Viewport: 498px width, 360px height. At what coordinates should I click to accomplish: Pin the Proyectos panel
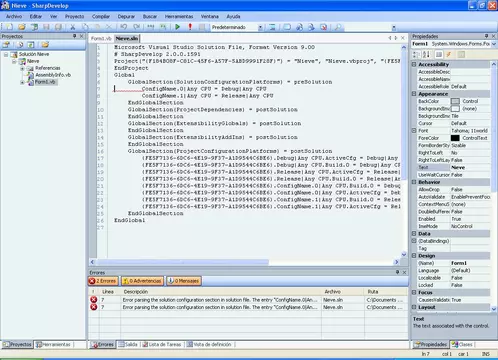[x=75, y=36]
